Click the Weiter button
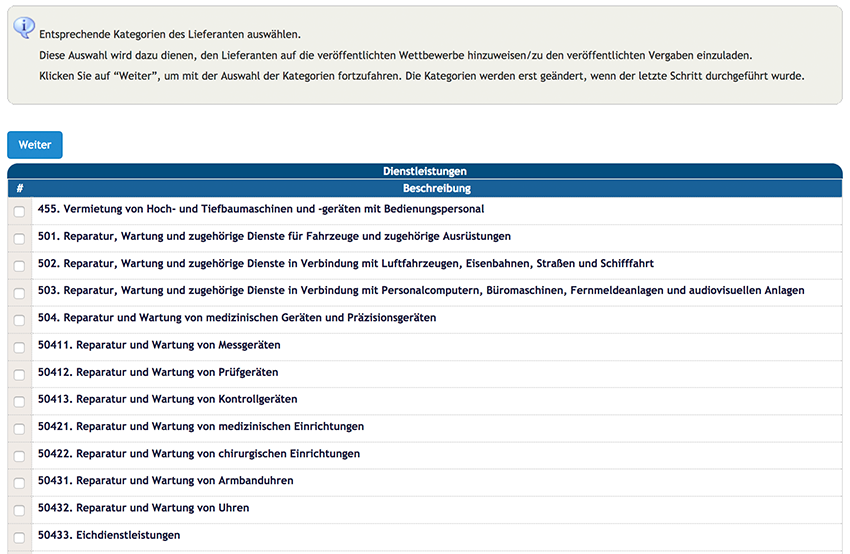This screenshot has height=554, width=850. point(35,145)
